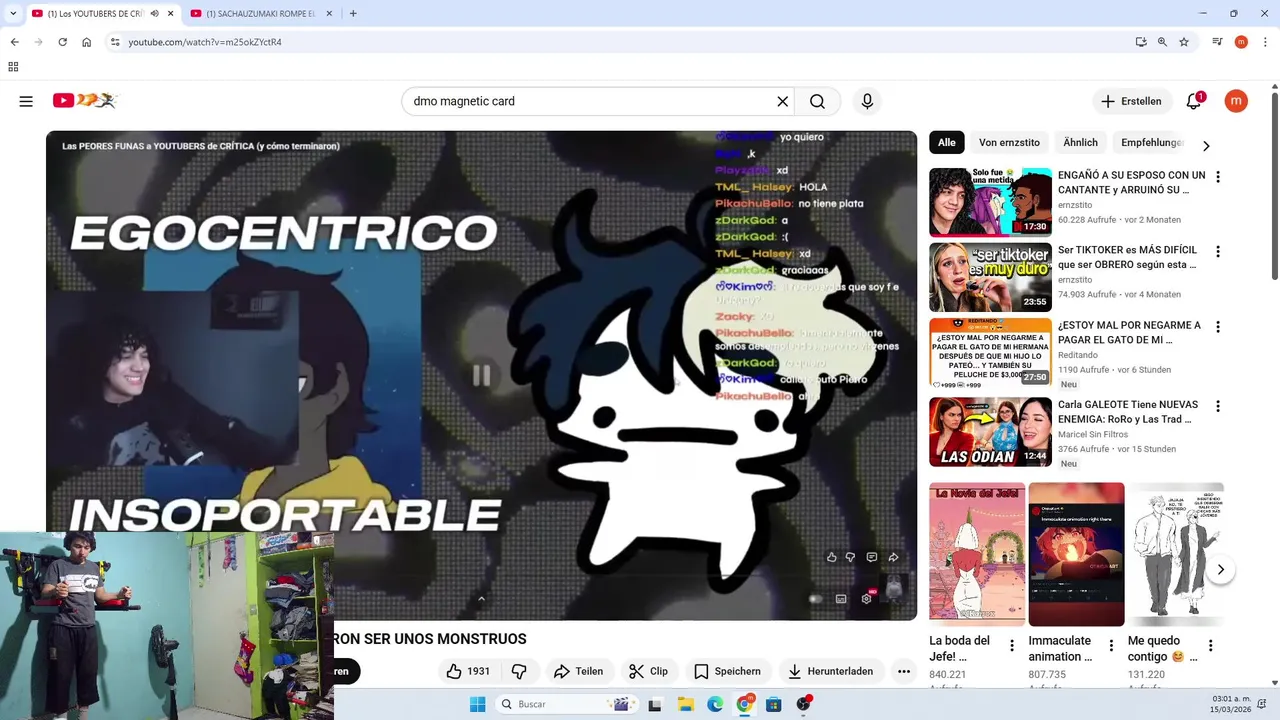
Task: Click in-video share arrow icon
Action: tap(894, 557)
